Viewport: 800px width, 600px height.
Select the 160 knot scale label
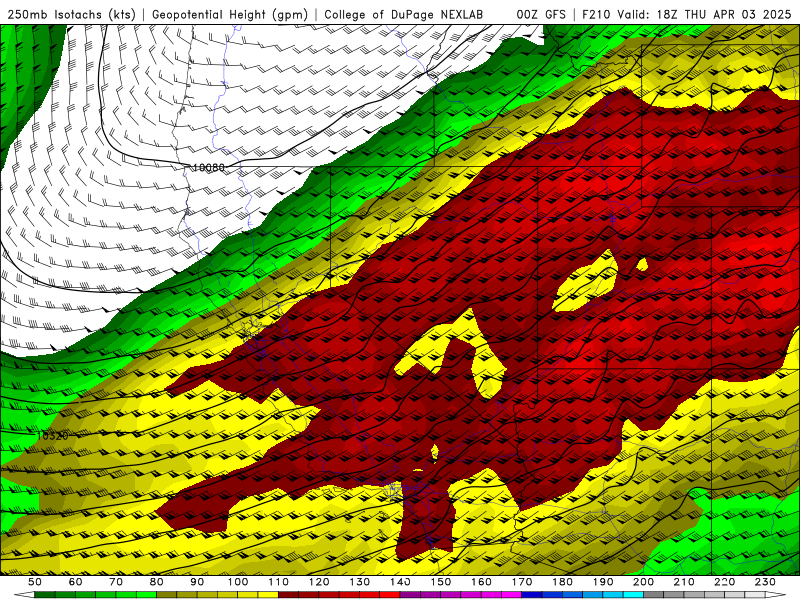(481, 582)
